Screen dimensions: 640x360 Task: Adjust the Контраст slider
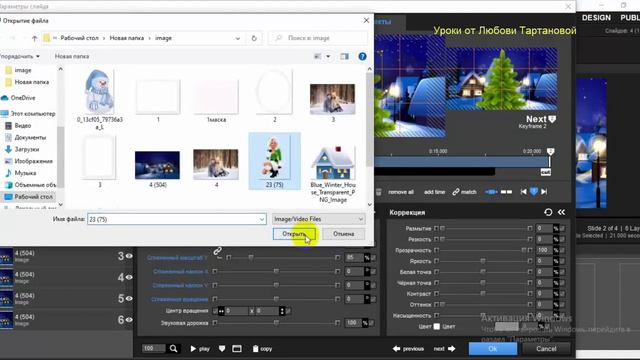tap(483, 293)
